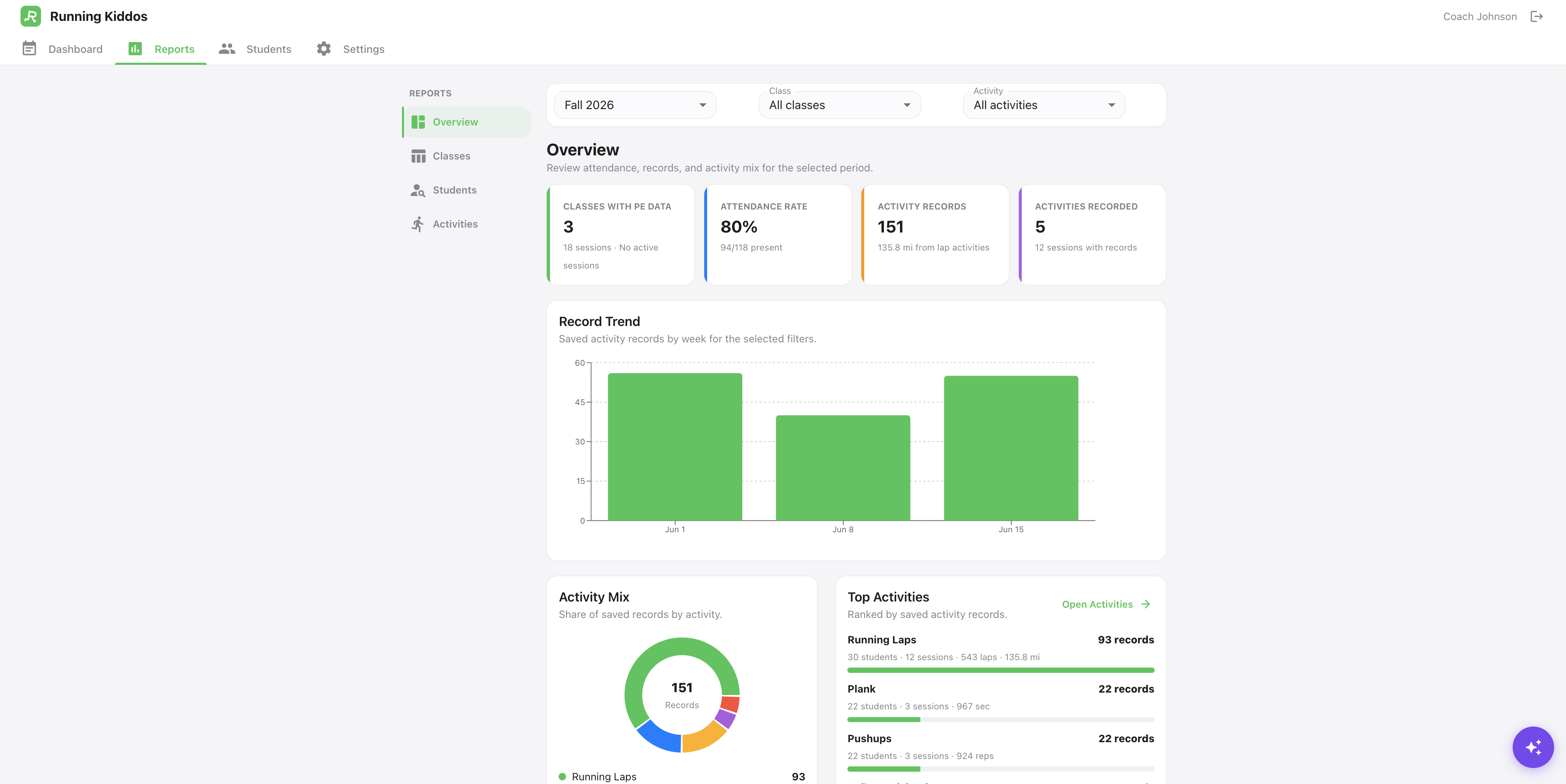Expand the Fall 2026 term dropdown
This screenshot has height=784, width=1566.
tap(635, 105)
